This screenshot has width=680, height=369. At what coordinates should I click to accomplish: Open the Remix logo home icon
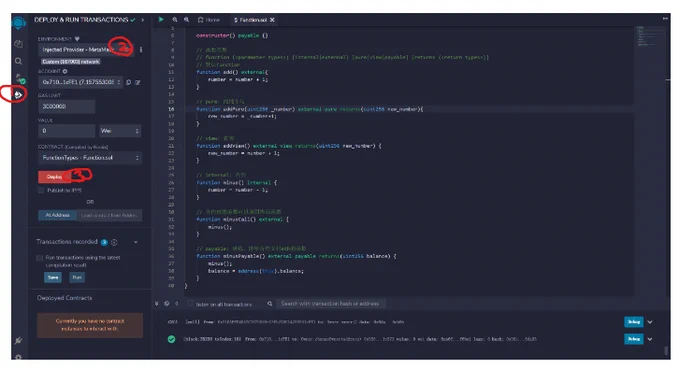point(19,23)
